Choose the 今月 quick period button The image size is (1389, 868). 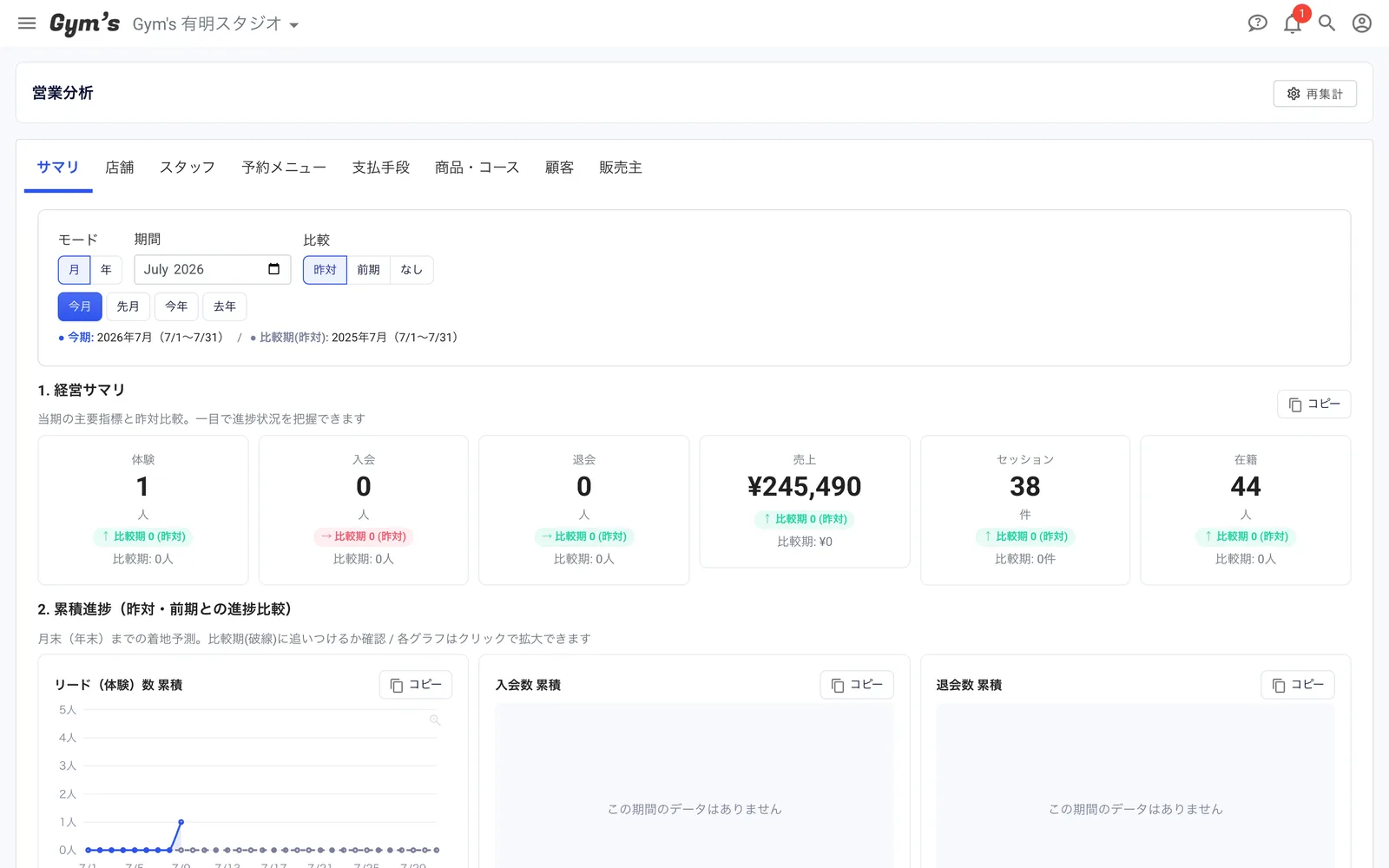click(80, 306)
